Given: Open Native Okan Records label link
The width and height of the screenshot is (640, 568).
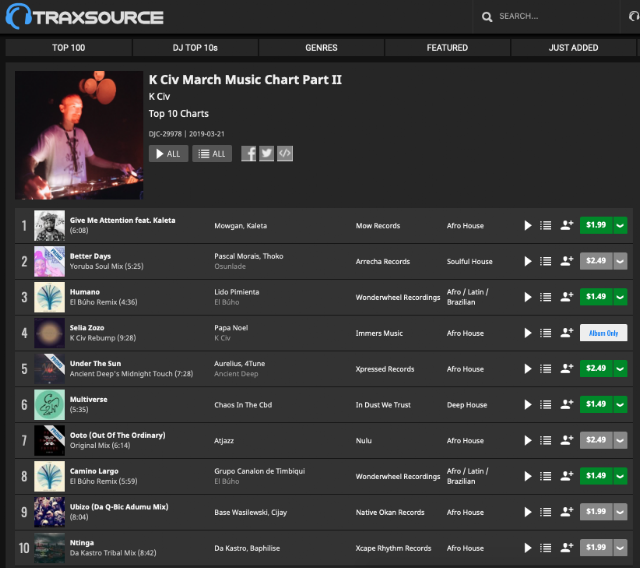Looking at the screenshot, I should point(390,512).
